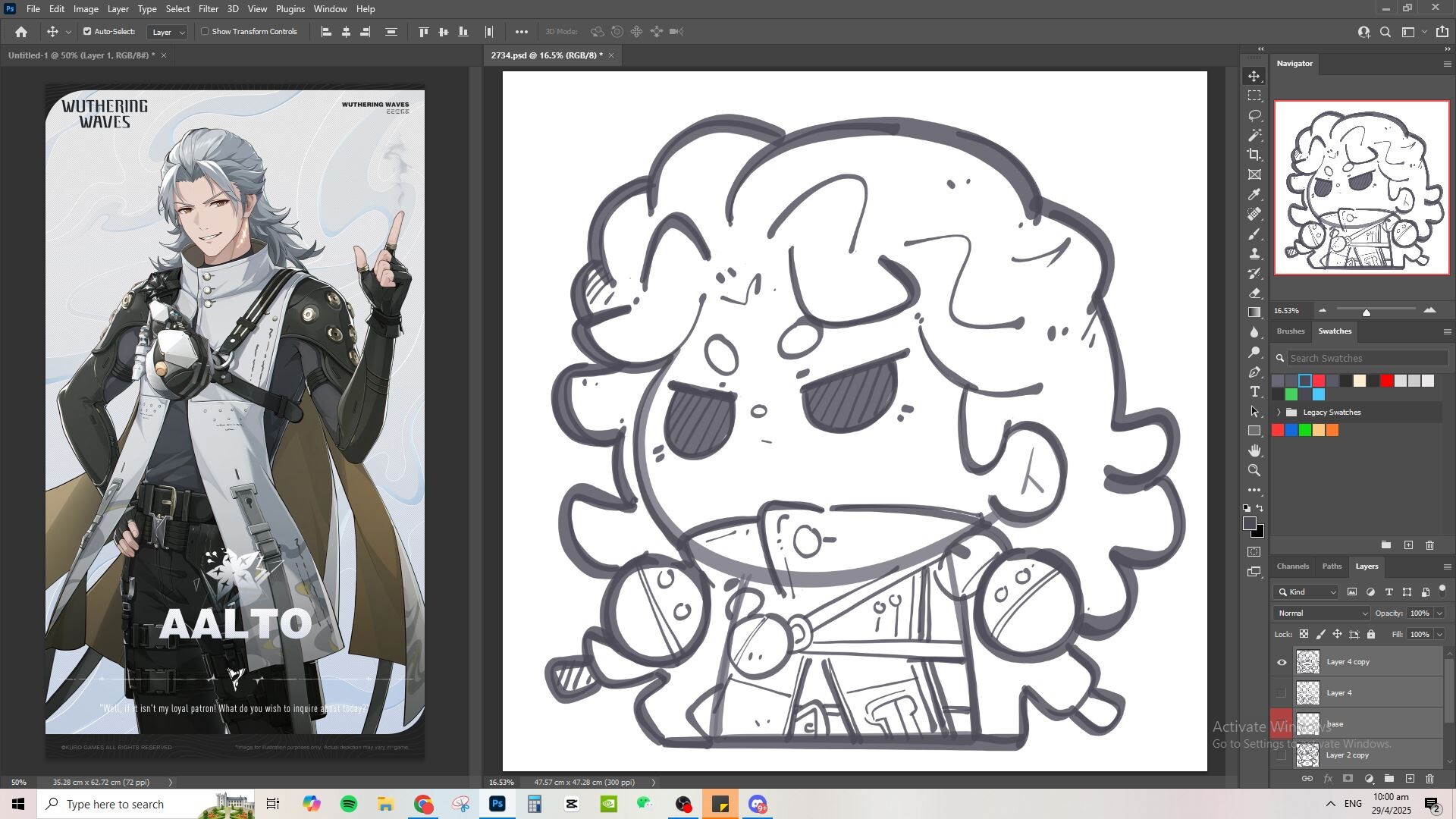Enable Show Transform Controls checkbox
Image resolution: width=1456 pixels, height=819 pixels.
click(x=205, y=32)
